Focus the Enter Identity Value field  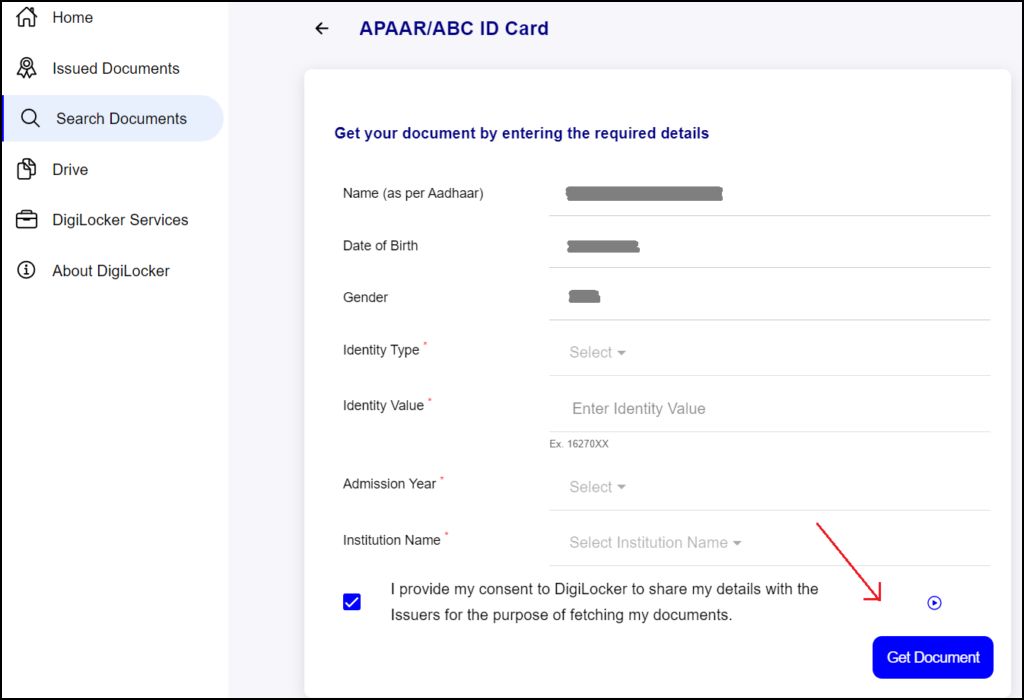[x=769, y=409]
